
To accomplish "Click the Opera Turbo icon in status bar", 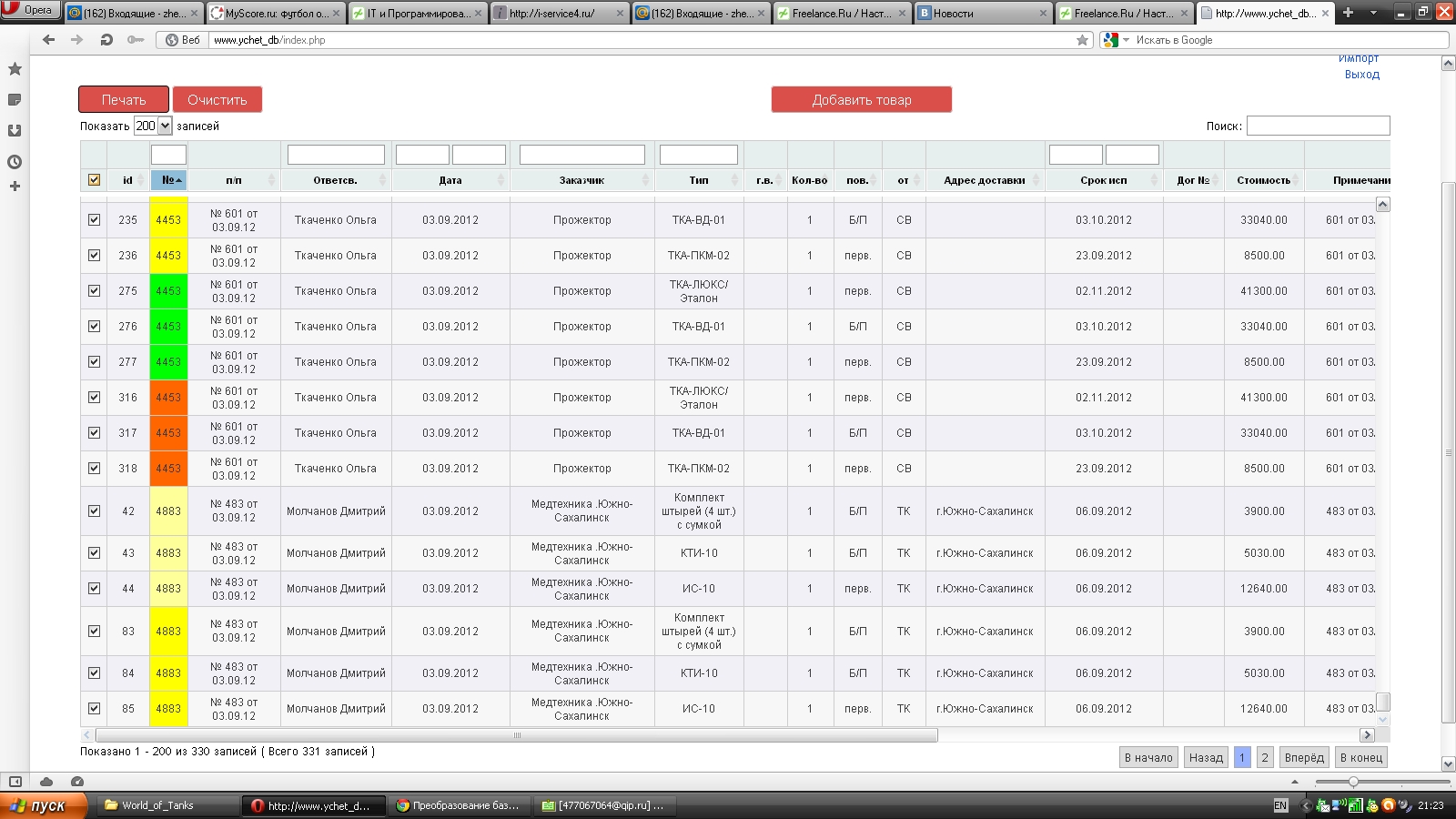I will tap(77, 782).
